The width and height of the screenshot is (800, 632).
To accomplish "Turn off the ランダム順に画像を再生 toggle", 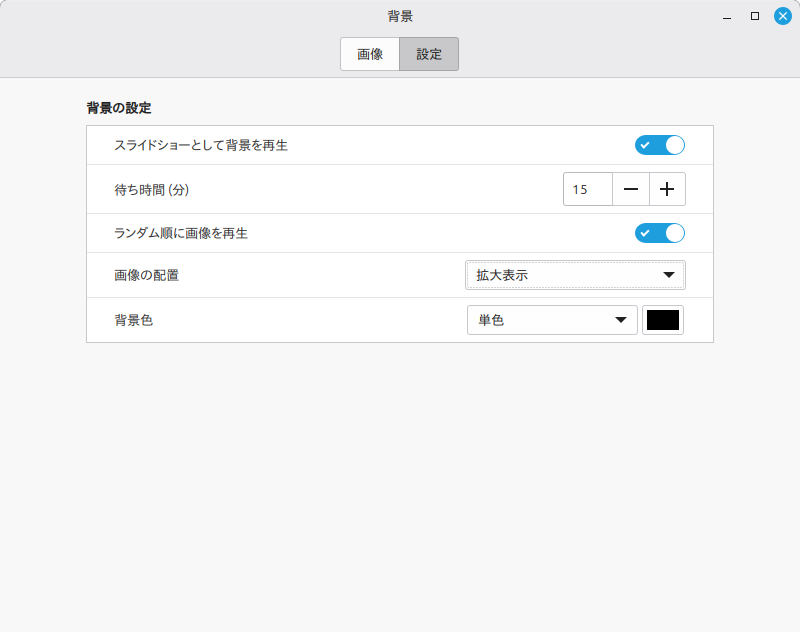I will [659, 233].
